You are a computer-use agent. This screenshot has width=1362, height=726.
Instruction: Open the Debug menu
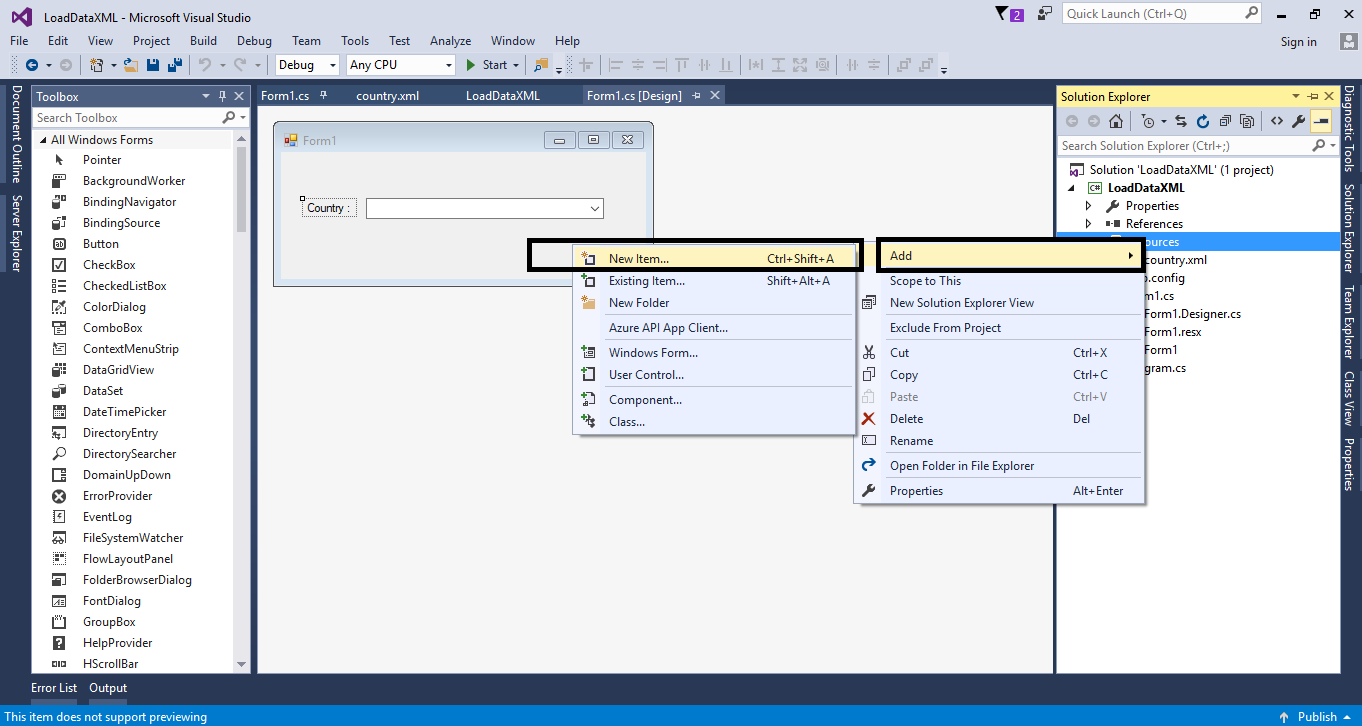(x=254, y=41)
